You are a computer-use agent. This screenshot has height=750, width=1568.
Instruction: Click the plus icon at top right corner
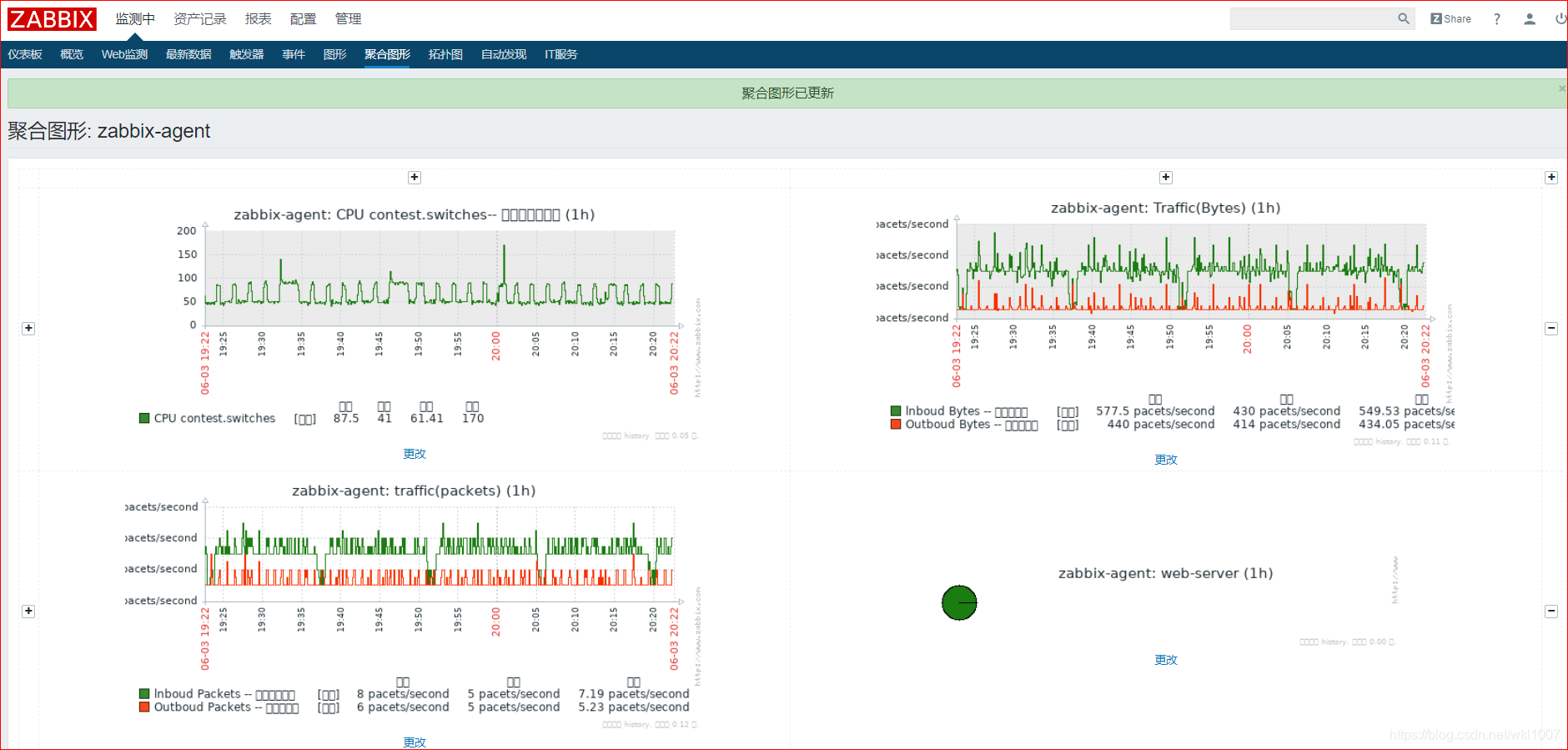click(x=1551, y=177)
